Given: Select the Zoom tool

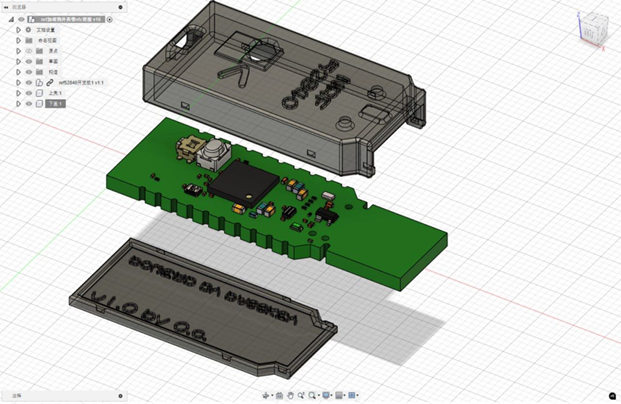Looking at the screenshot, I should click(301, 395).
